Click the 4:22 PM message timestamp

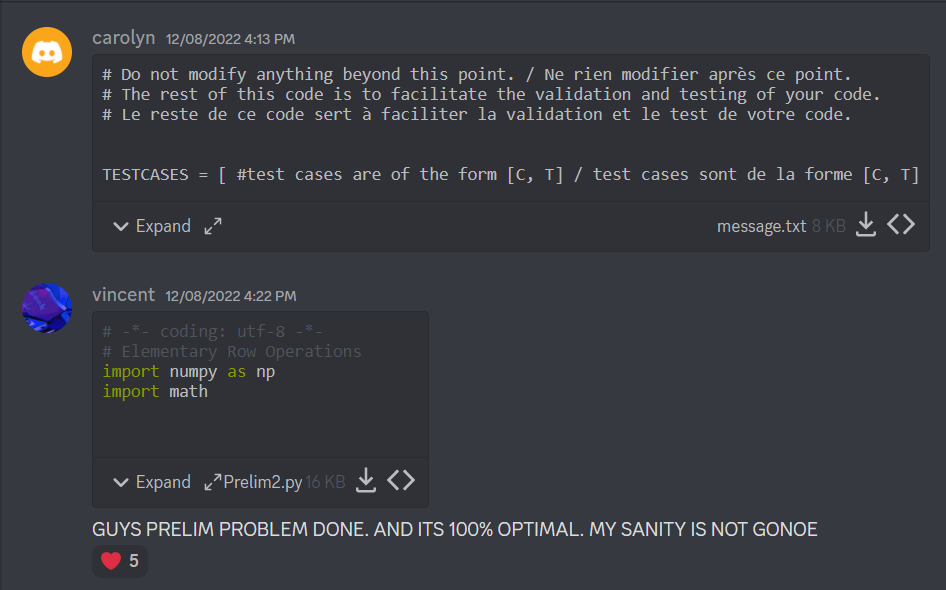click(231, 296)
